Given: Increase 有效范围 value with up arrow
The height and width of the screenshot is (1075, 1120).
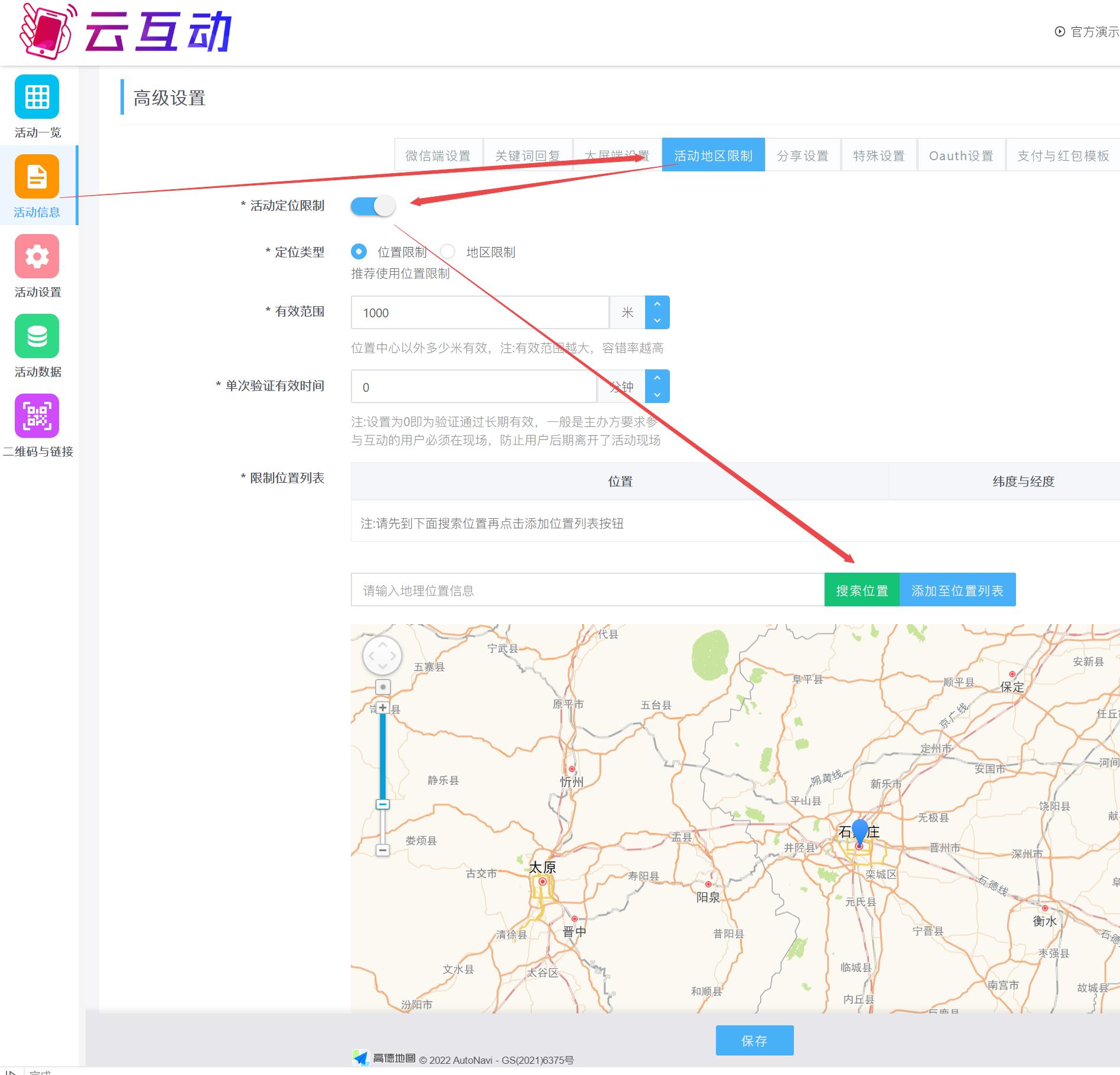Looking at the screenshot, I should 657,304.
